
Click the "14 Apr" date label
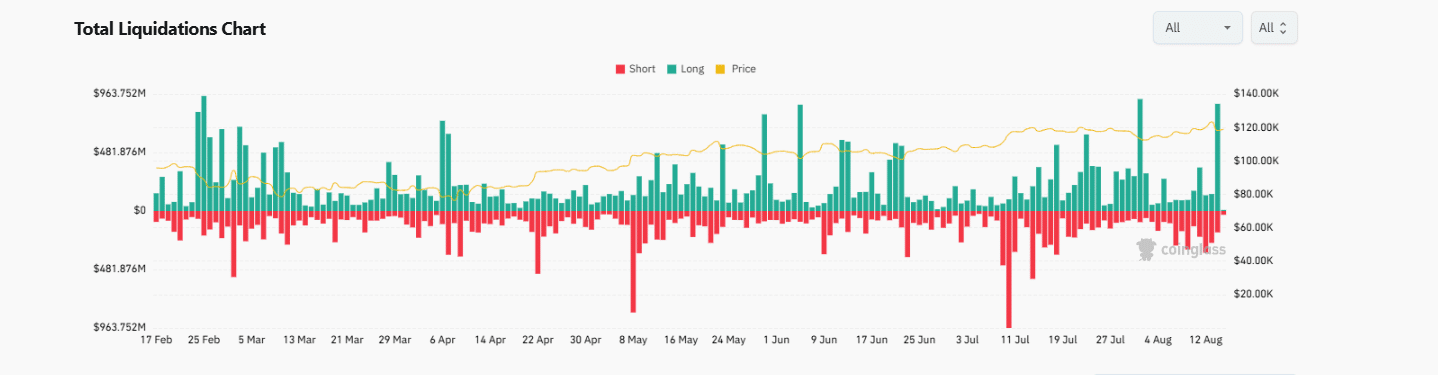(x=490, y=340)
